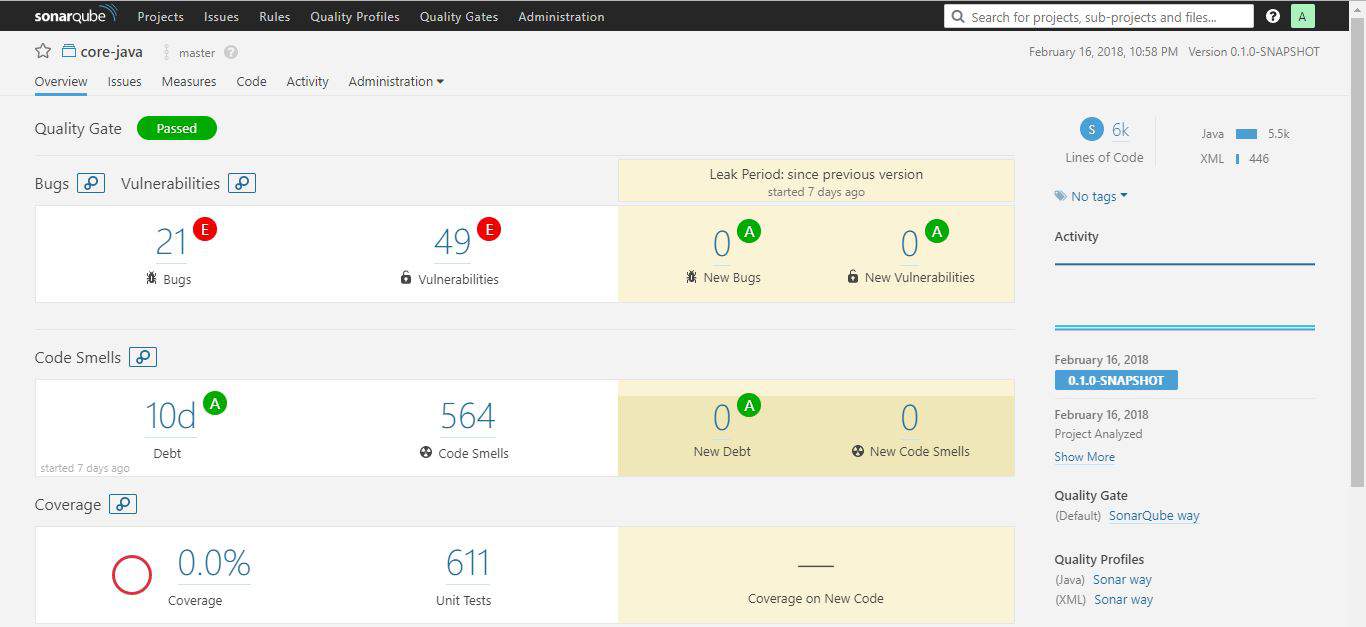Click the help question mark icon in header
The width and height of the screenshot is (1366, 627).
[1273, 16]
